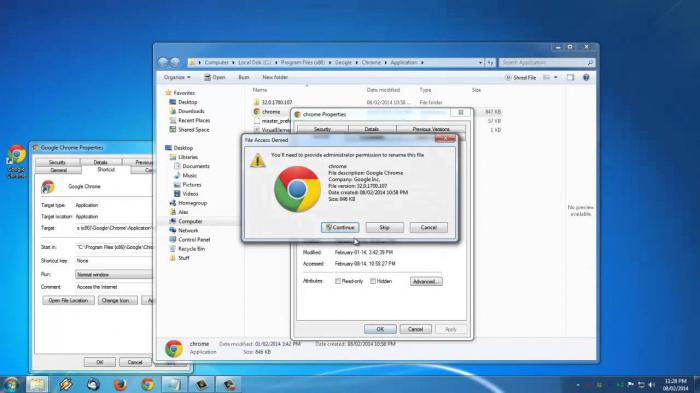Click Continue in File Access Denied dialog
Screen dimensions: 700x393
click(x=340, y=227)
